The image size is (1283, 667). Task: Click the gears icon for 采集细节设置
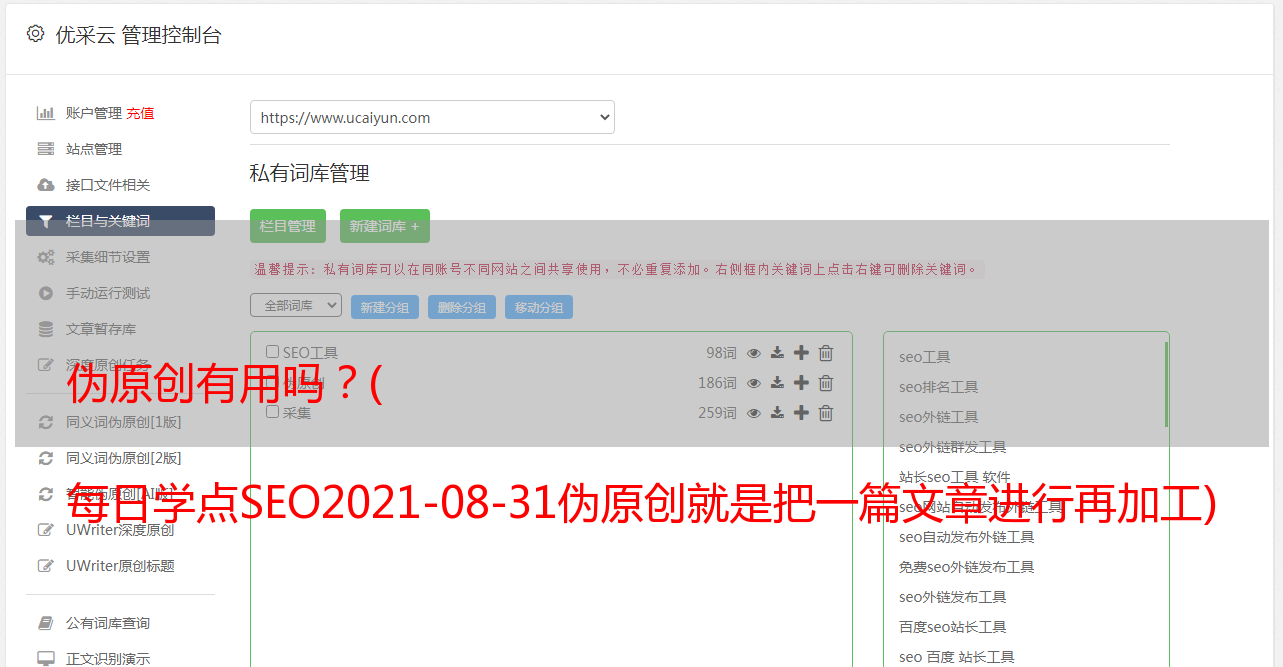(45, 257)
